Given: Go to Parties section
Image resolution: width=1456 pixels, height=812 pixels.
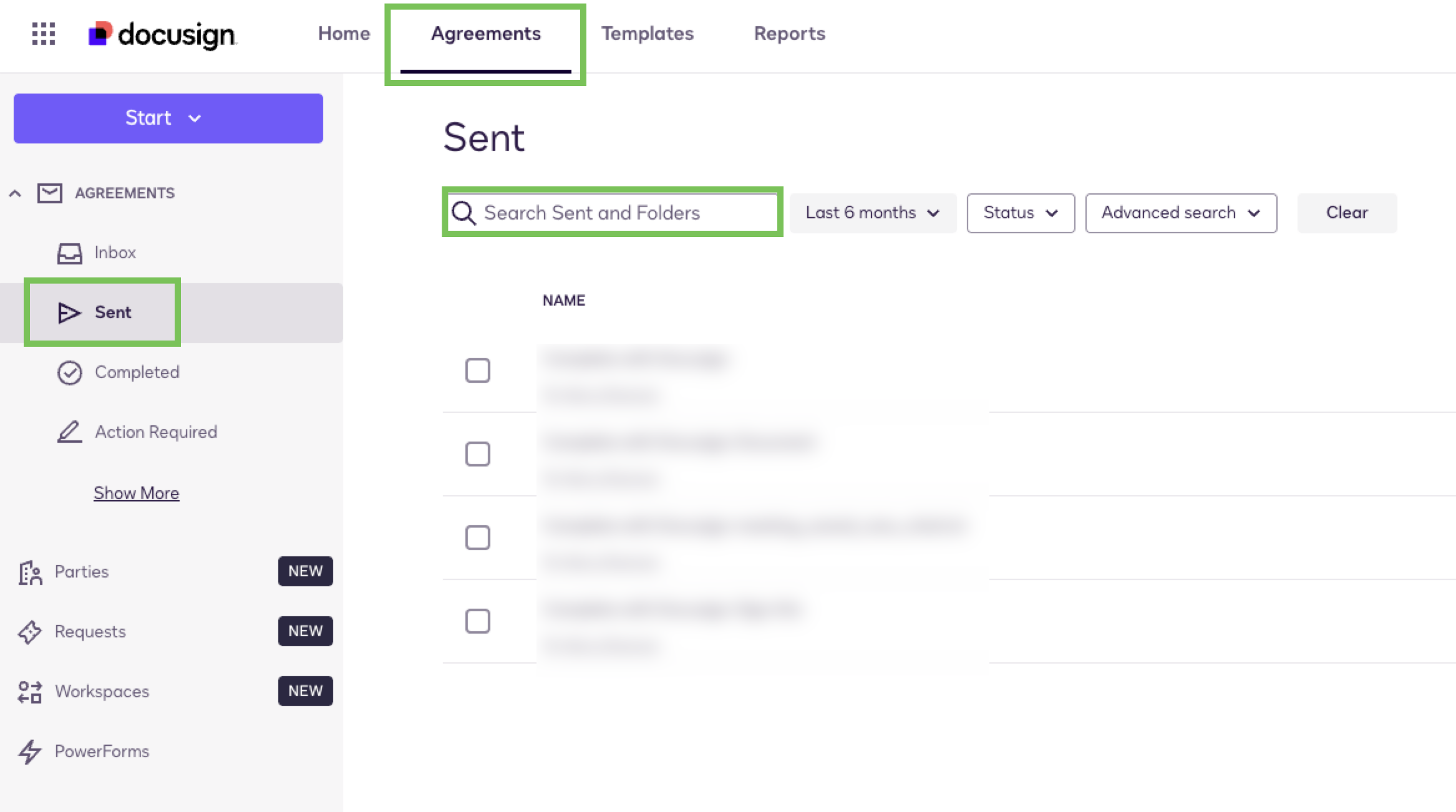Looking at the screenshot, I should tap(82, 572).
